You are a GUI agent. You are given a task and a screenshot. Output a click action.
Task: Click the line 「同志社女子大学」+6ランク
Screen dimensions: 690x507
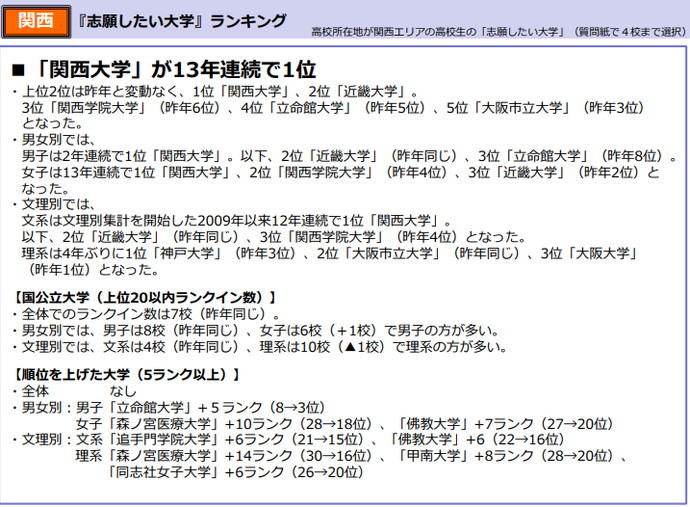tap(237, 472)
